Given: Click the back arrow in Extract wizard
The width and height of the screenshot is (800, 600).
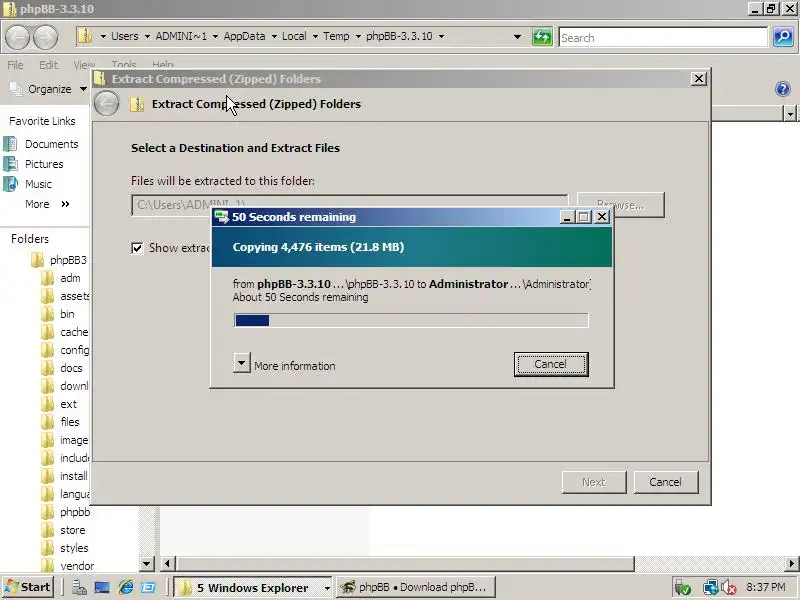Looking at the screenshot, I should [107, 104].
